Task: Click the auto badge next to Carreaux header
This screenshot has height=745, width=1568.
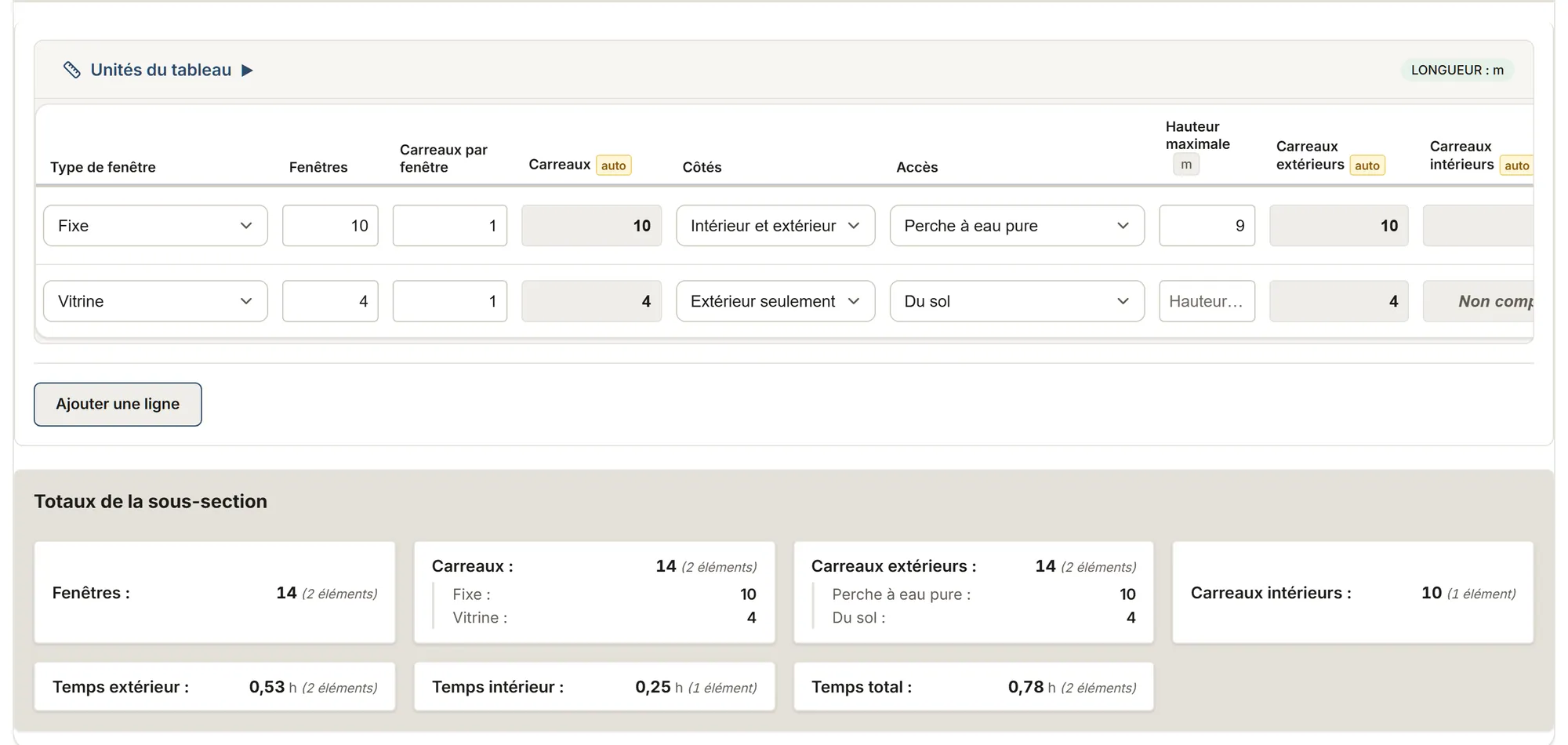Action: 614,165
